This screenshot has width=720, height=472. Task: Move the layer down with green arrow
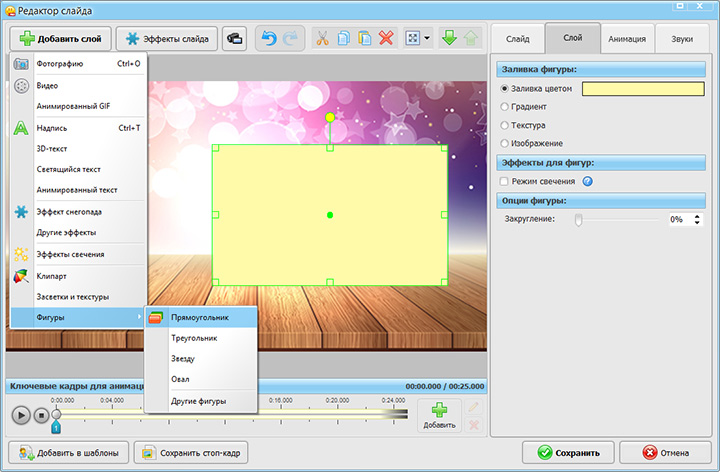coord(449,38)
